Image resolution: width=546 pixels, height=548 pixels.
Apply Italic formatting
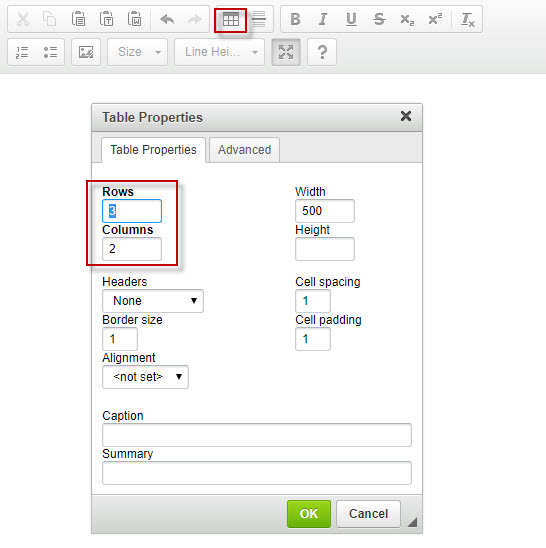coord(323,19)
